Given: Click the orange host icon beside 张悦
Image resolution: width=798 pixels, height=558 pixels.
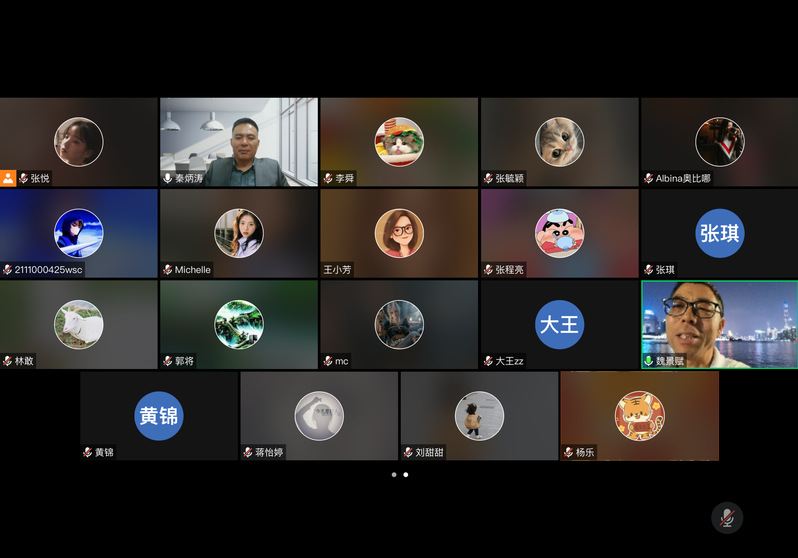Looking at the screenshot, I should 8,178.
